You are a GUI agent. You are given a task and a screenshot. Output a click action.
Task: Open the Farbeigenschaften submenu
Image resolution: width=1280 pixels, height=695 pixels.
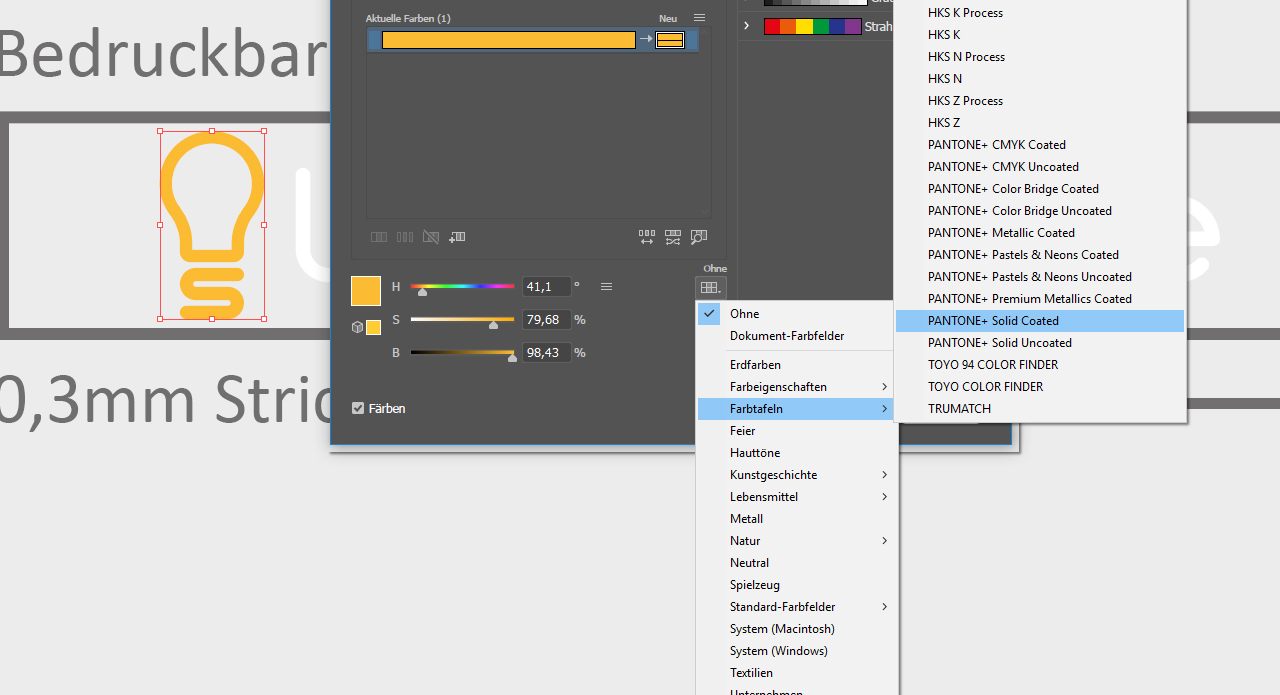click(796, 387)
